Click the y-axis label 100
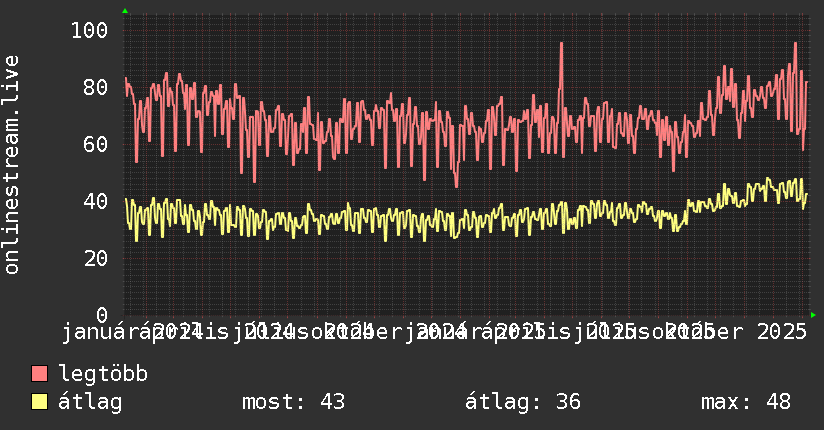Image resolution: width=824 pixels, height=430 pixels. point(90,30)
